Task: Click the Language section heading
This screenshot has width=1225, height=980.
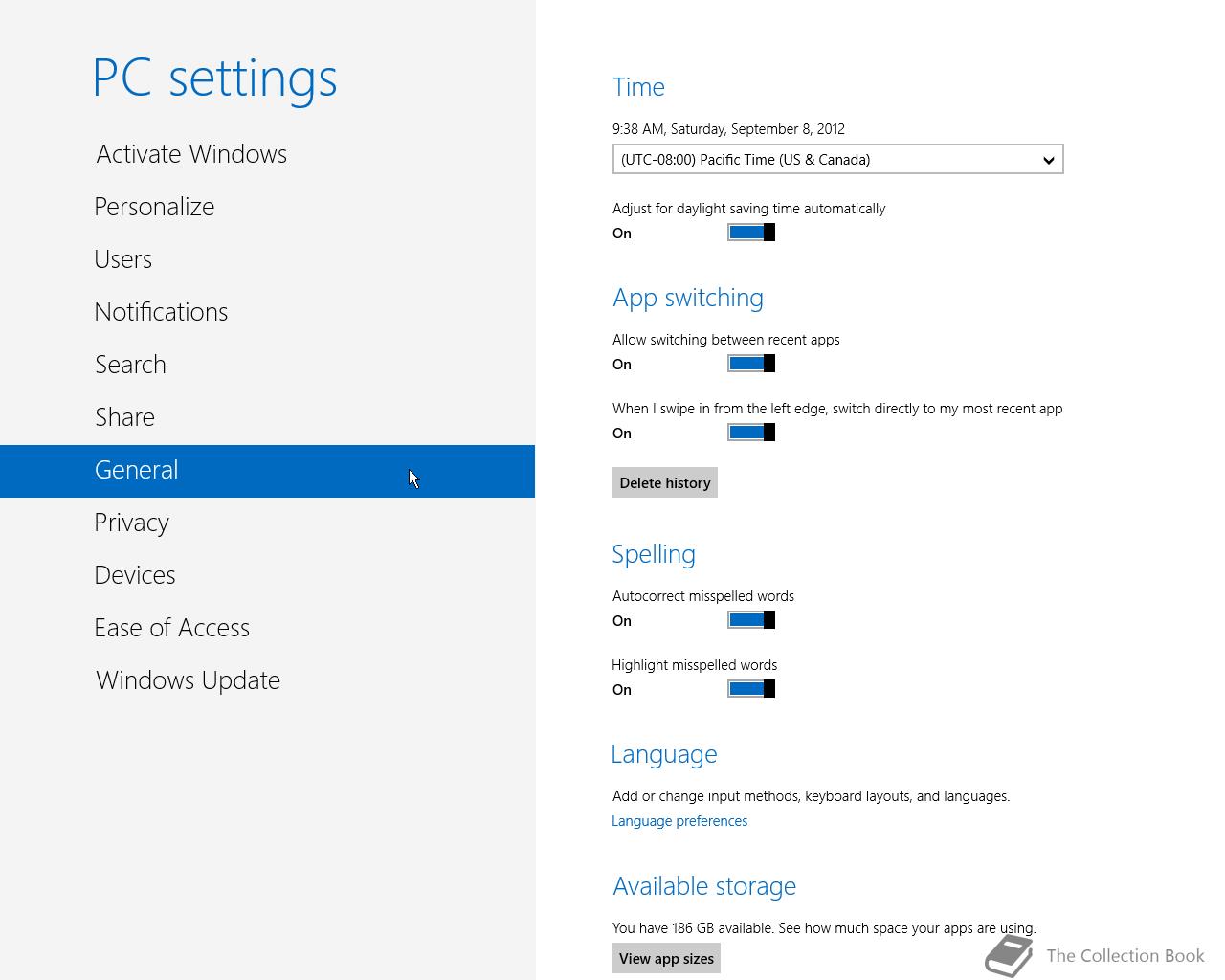Action: tap(664, 754)
